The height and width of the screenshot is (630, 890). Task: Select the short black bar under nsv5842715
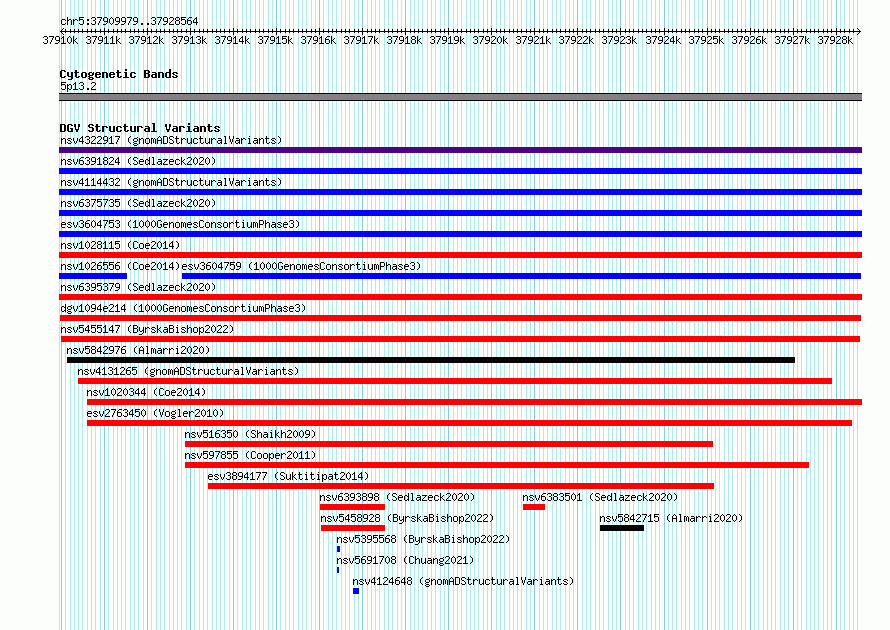[622, 528]
